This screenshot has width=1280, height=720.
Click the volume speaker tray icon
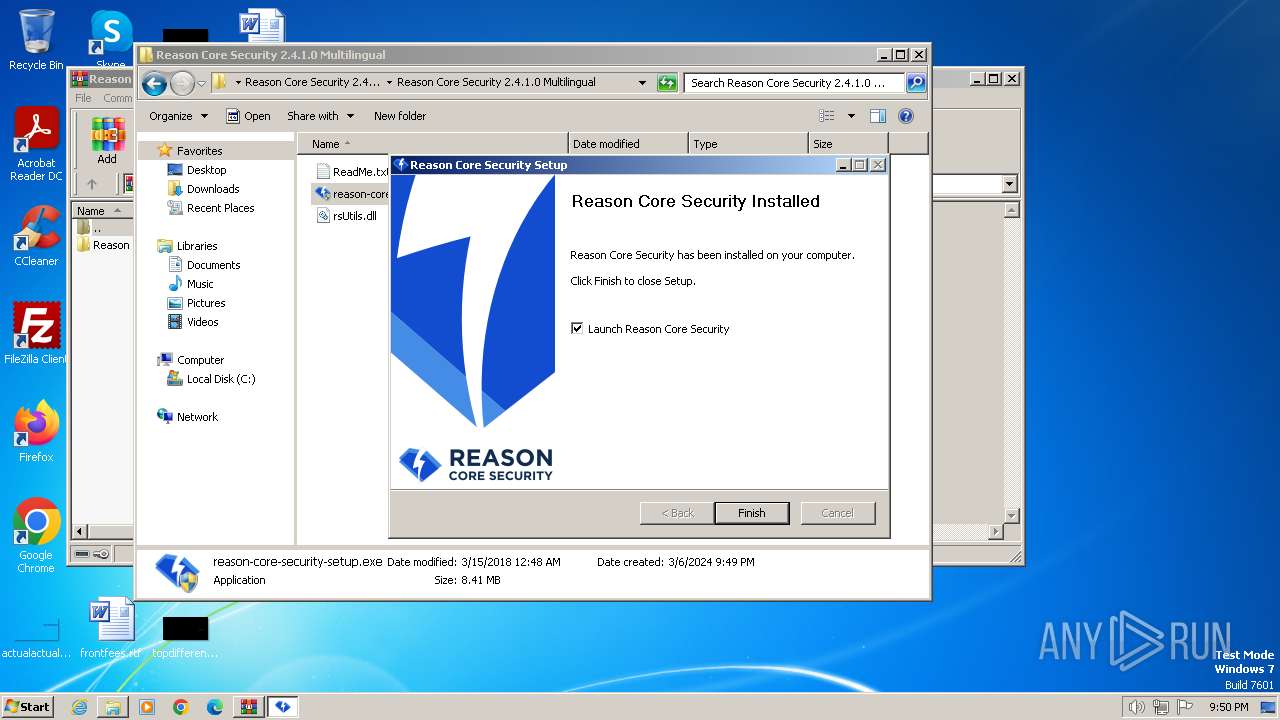[x=1136, y=707]
